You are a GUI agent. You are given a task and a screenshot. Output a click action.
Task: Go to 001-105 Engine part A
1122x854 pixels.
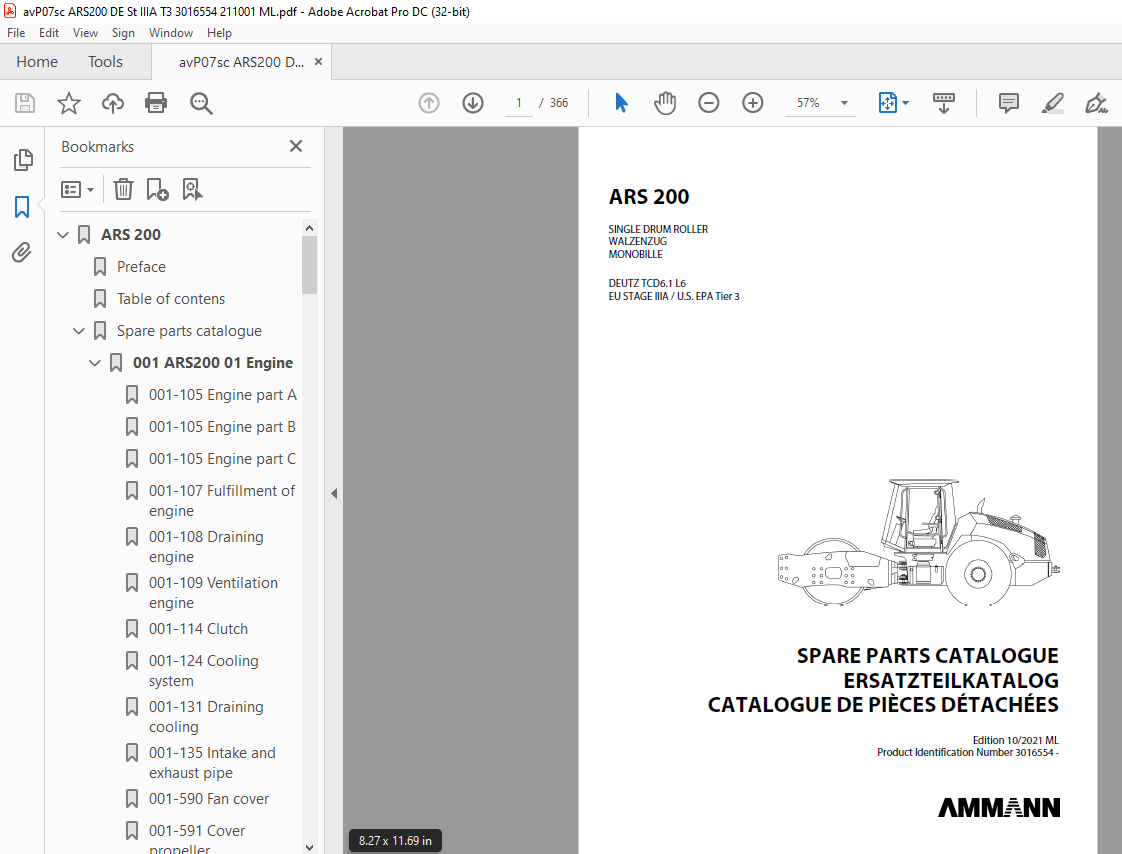coord(222,395)
